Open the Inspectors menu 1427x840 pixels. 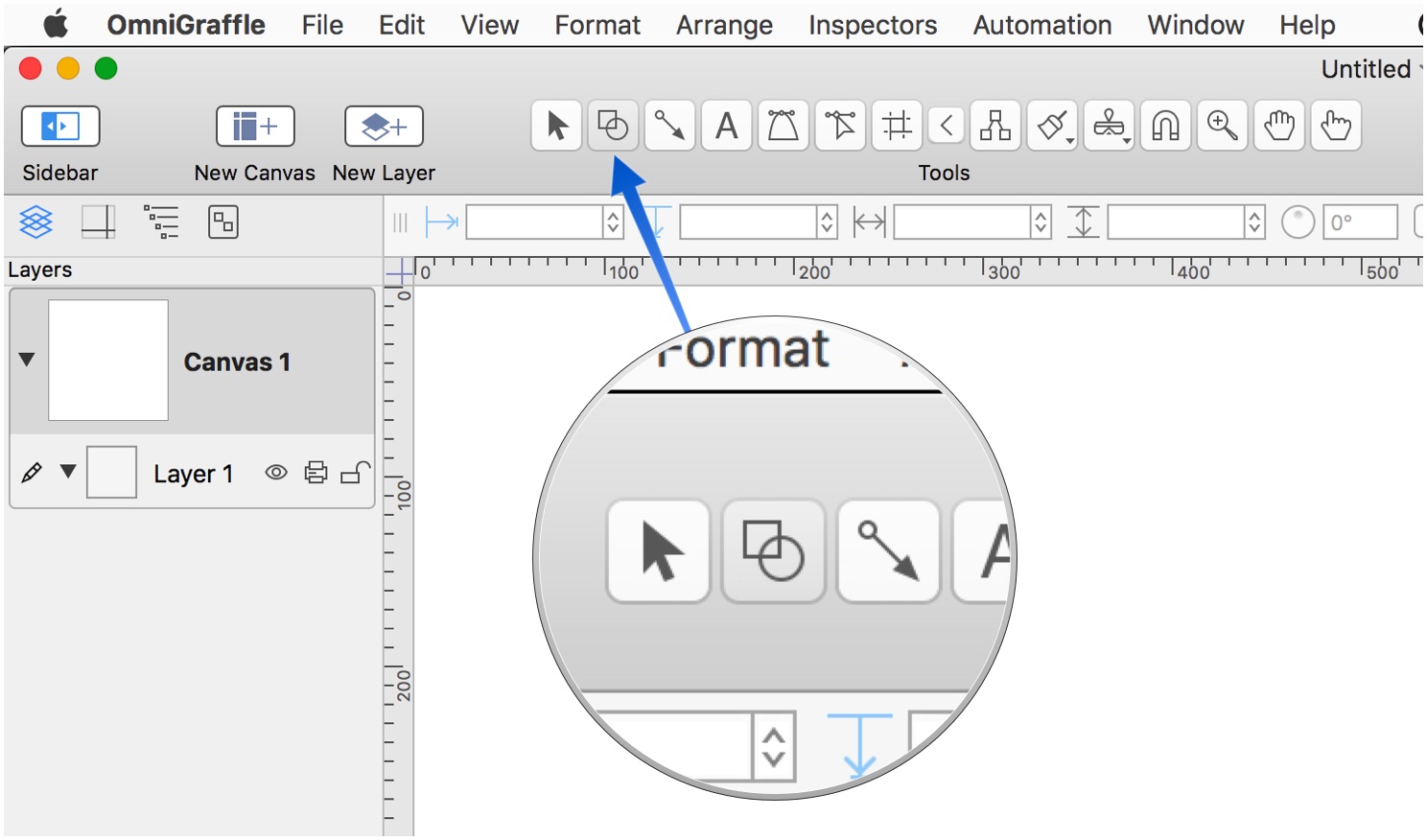click(x=873, y=25)
